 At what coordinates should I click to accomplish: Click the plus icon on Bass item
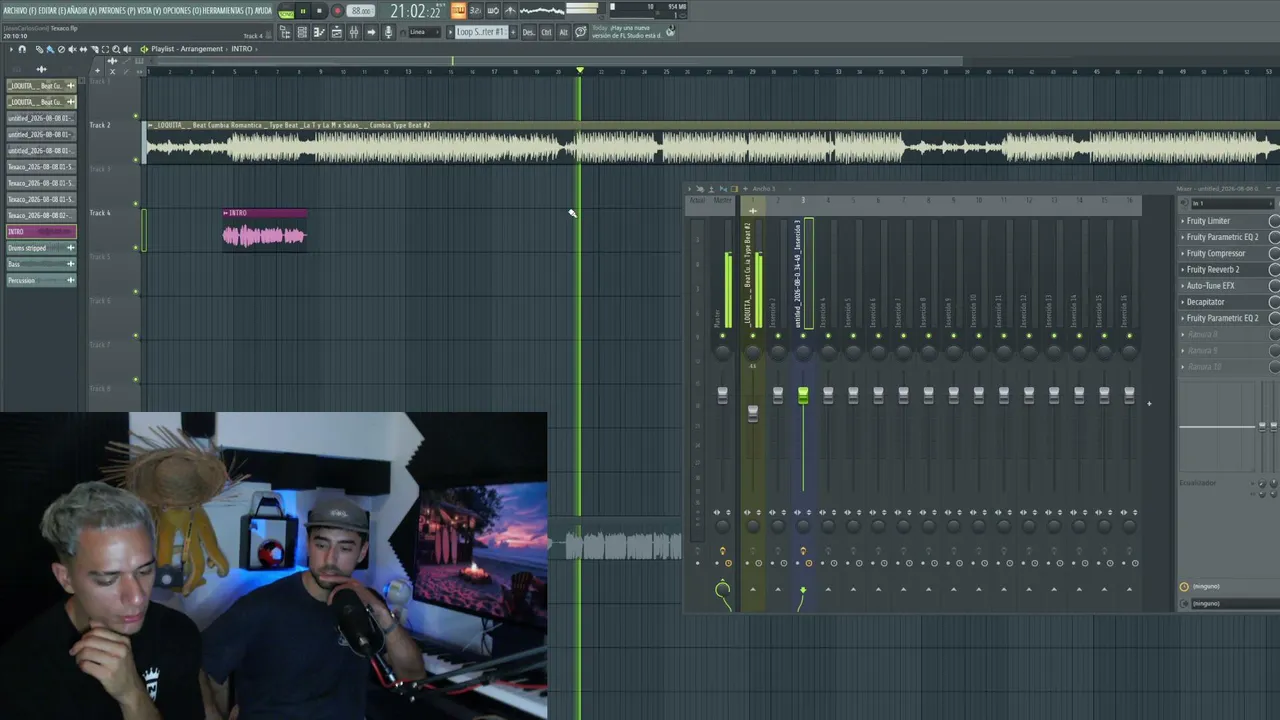70,264
